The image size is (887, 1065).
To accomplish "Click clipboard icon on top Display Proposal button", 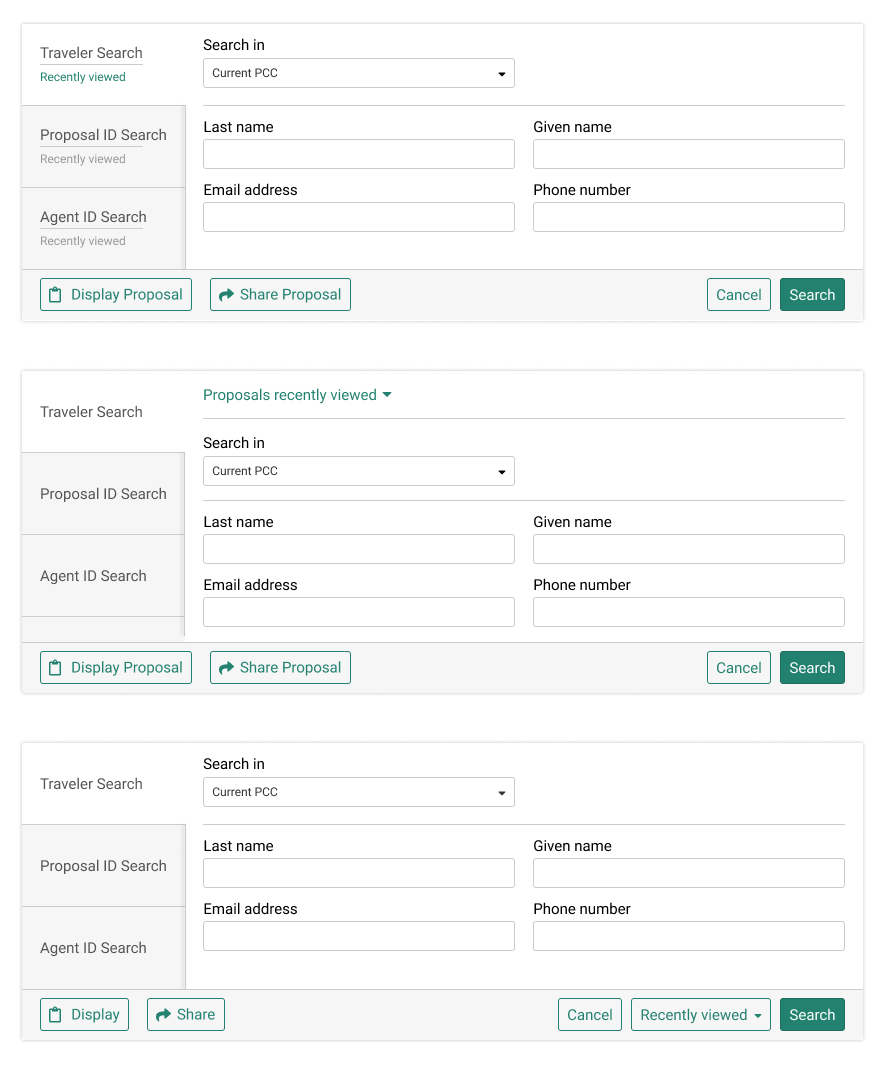I will (x=56, y=295).
